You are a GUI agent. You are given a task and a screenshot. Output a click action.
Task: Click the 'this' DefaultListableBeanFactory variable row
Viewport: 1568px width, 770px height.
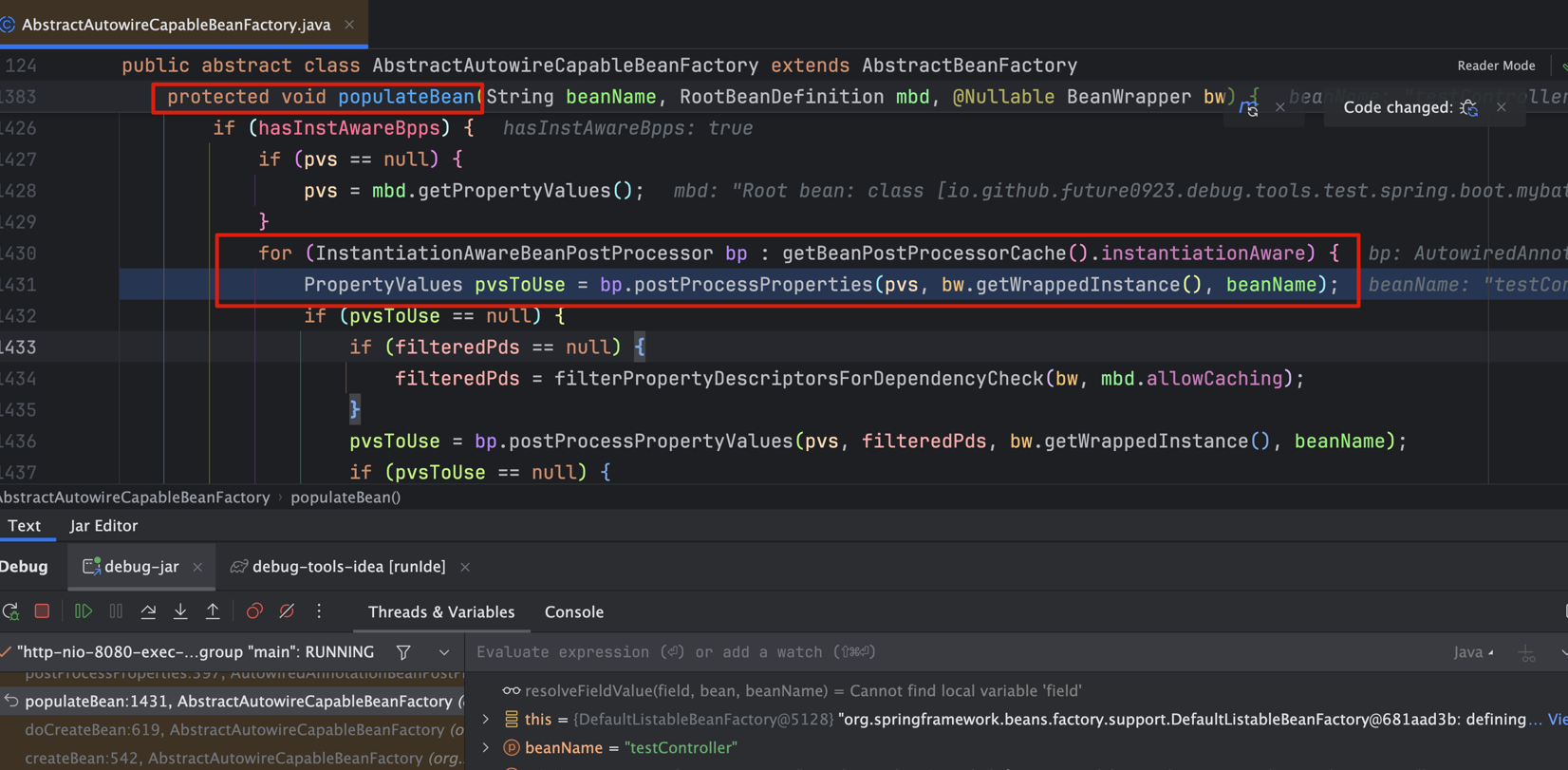coord(1016,720)
